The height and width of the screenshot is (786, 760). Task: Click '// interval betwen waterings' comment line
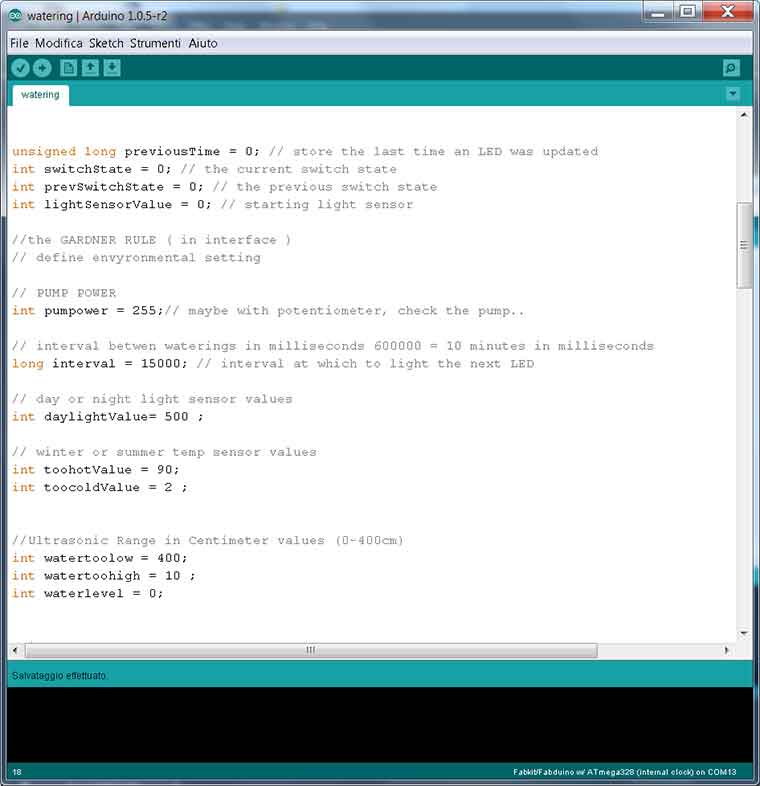[x=333, y=346]
